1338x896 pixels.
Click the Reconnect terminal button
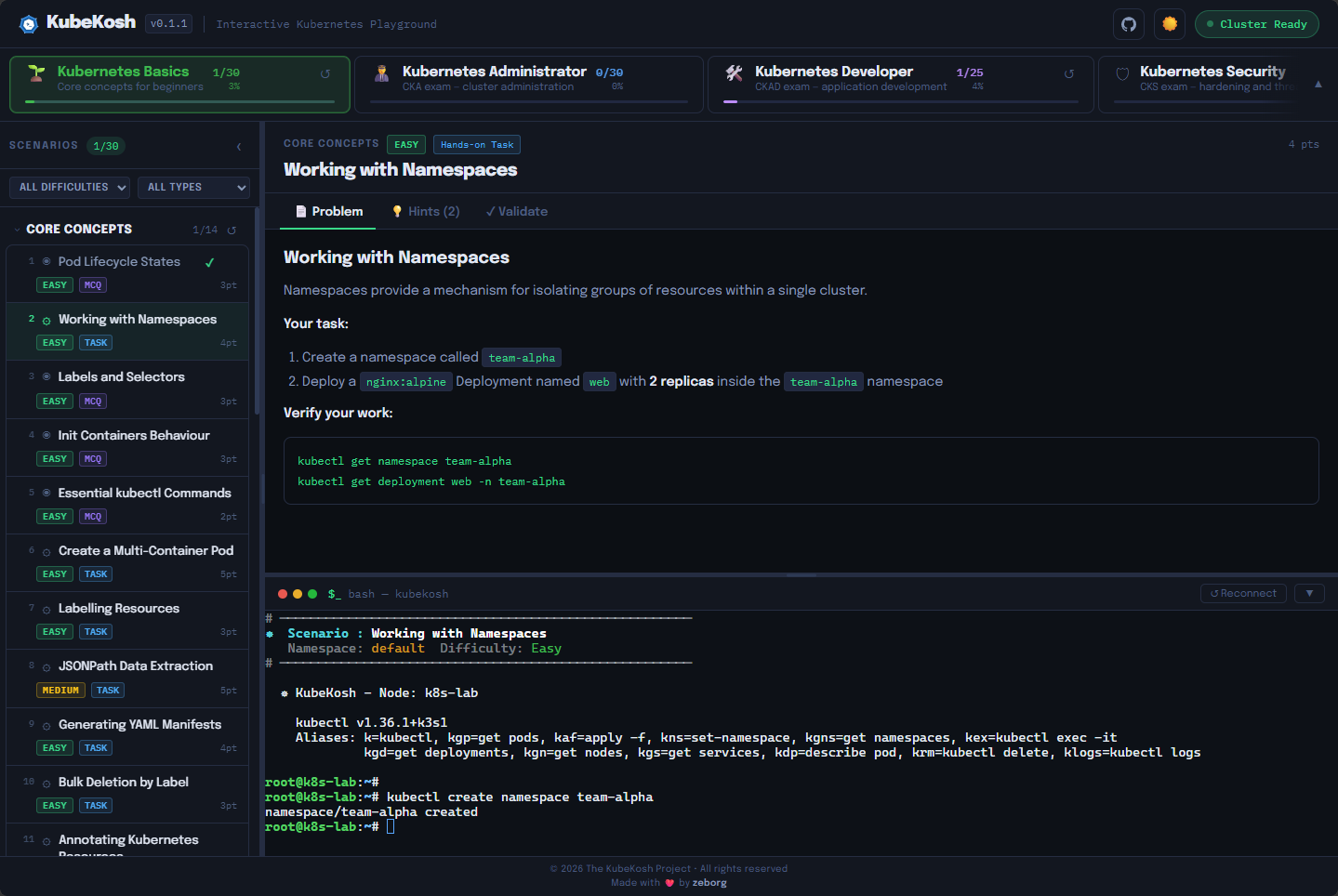[x=1243, y=594]
